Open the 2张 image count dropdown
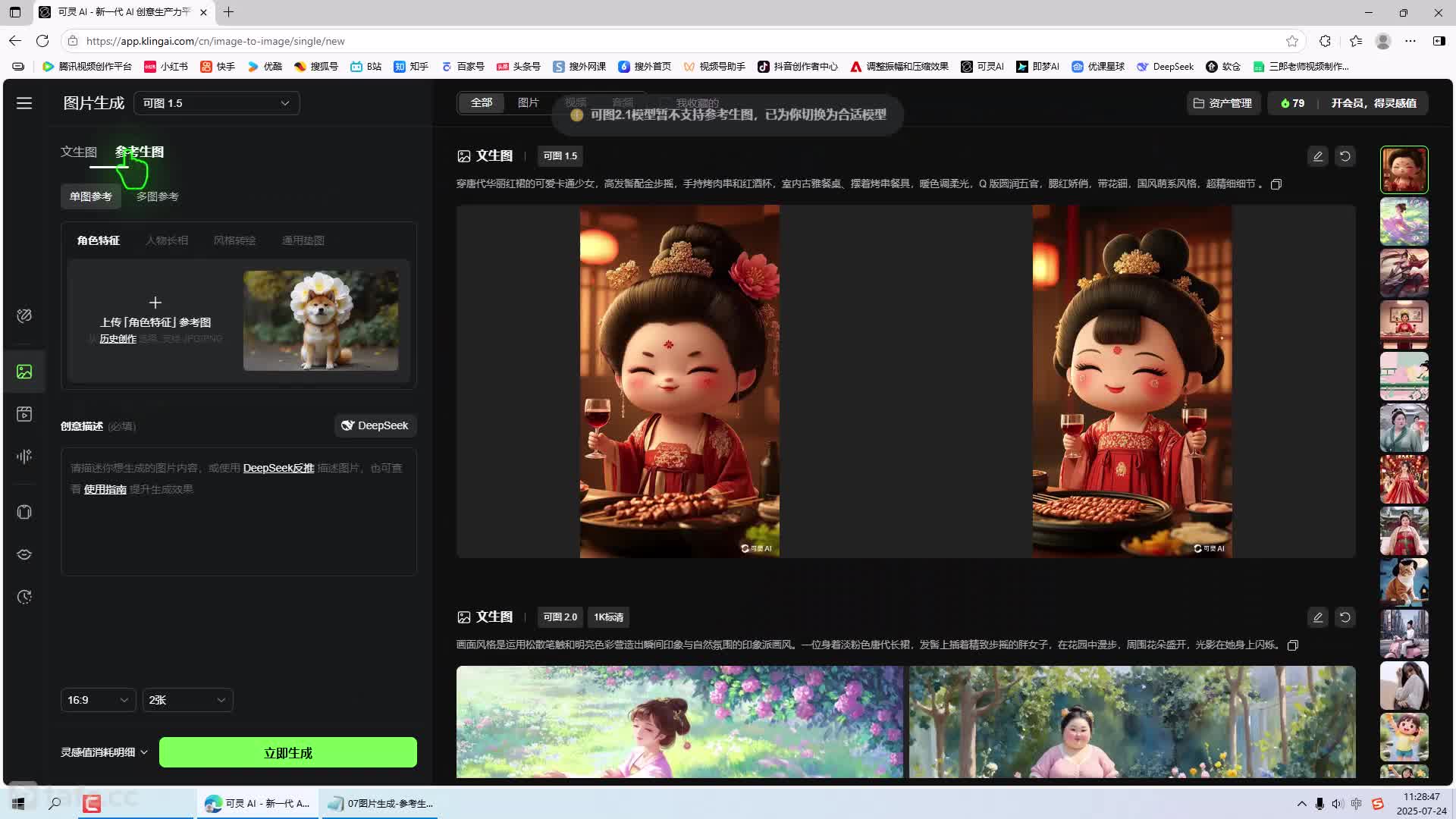 pos(187,700)
